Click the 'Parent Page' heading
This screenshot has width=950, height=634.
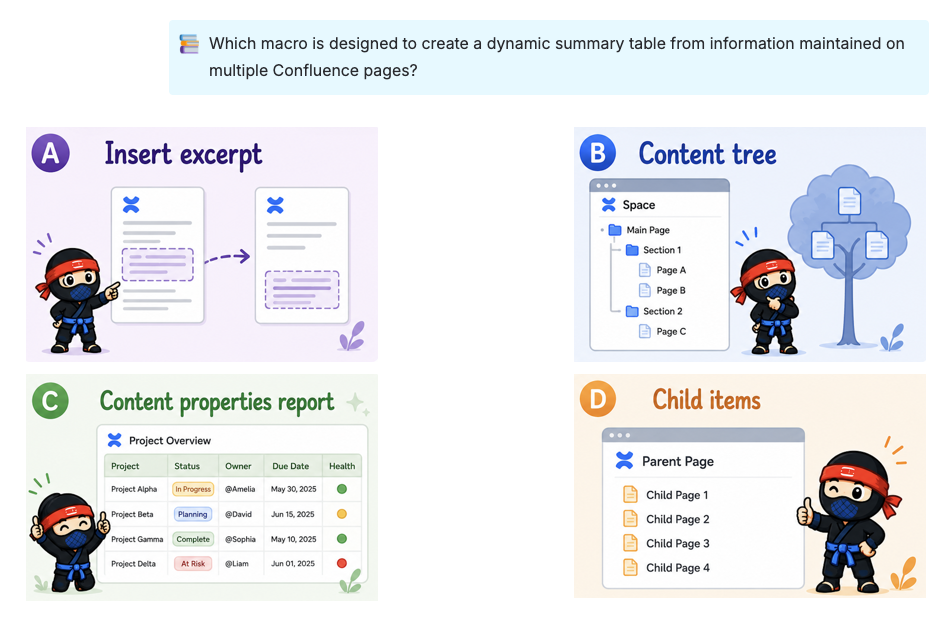(x=677, y=461)
